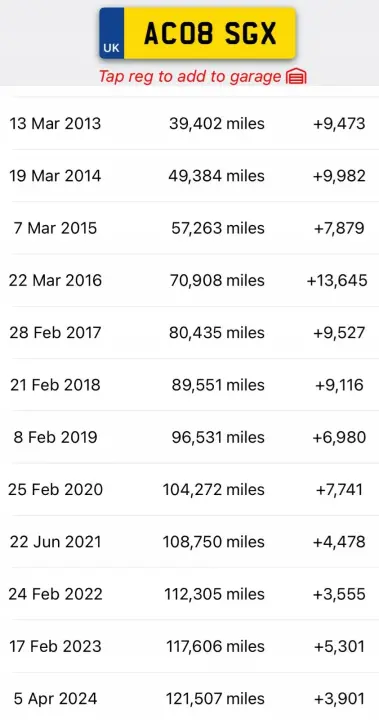The image size is (379, 720).
Task: Select the 112,305 miles reading
Action: 215,594
